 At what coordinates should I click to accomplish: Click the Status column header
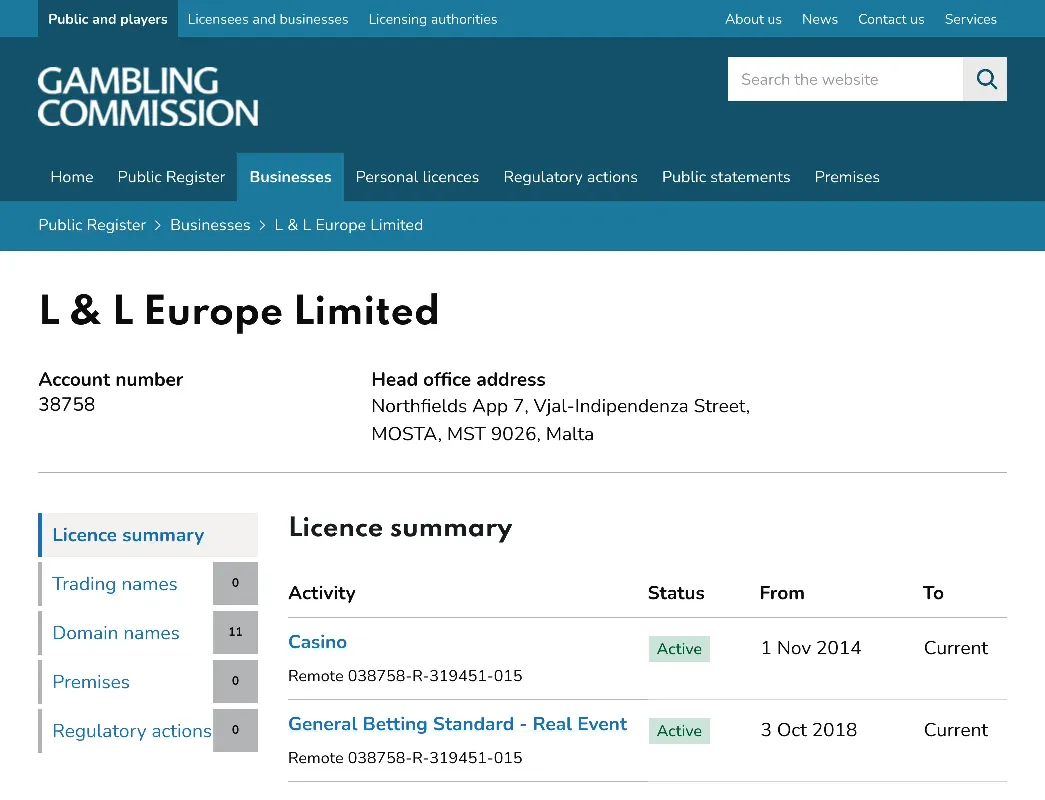point(676,593)
